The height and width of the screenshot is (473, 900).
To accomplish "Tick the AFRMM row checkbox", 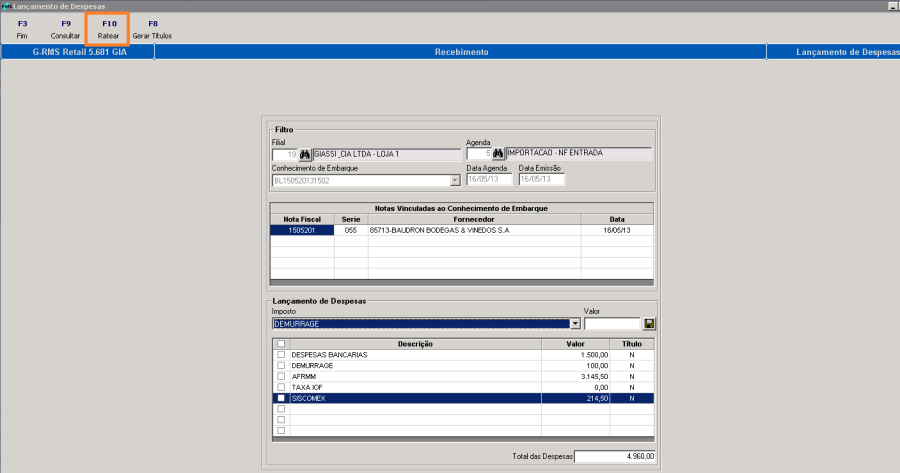I will 281,376.
